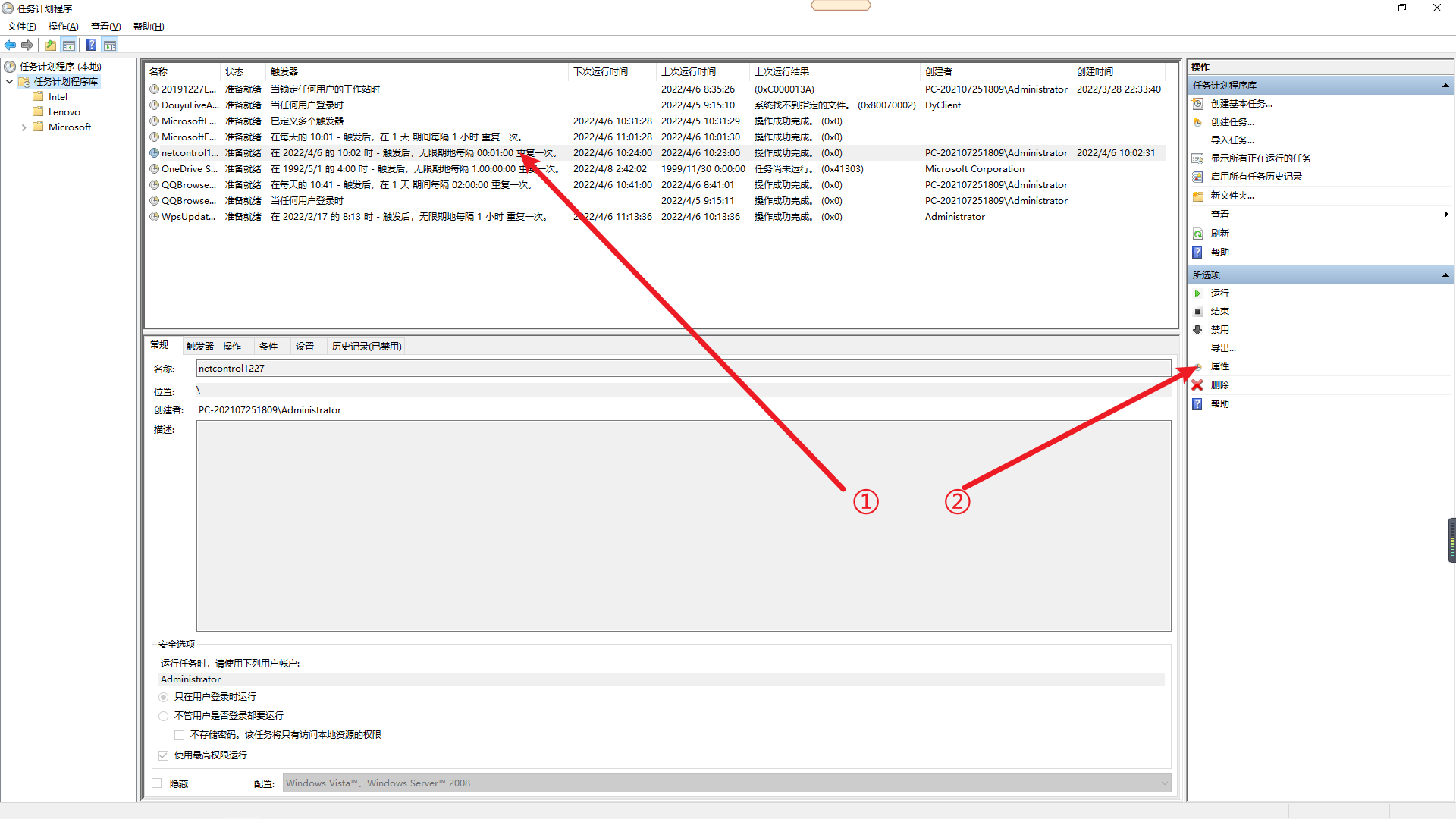Viewport: 1456px width, 819px height.
Task: Open the 查看(V) menu
Action: point(106,27)
